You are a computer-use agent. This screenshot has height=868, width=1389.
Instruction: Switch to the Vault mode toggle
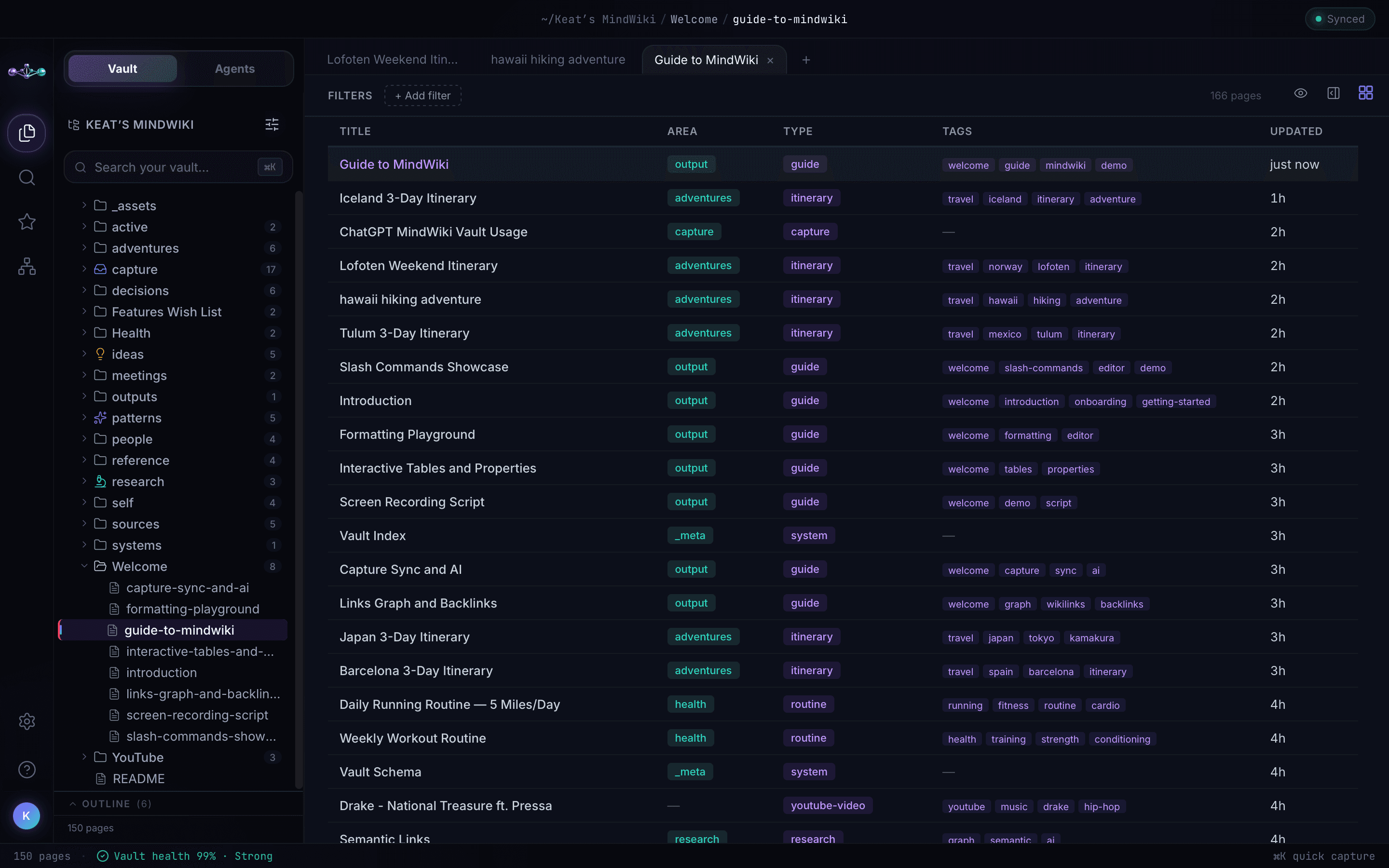click(x=122, y=68)
